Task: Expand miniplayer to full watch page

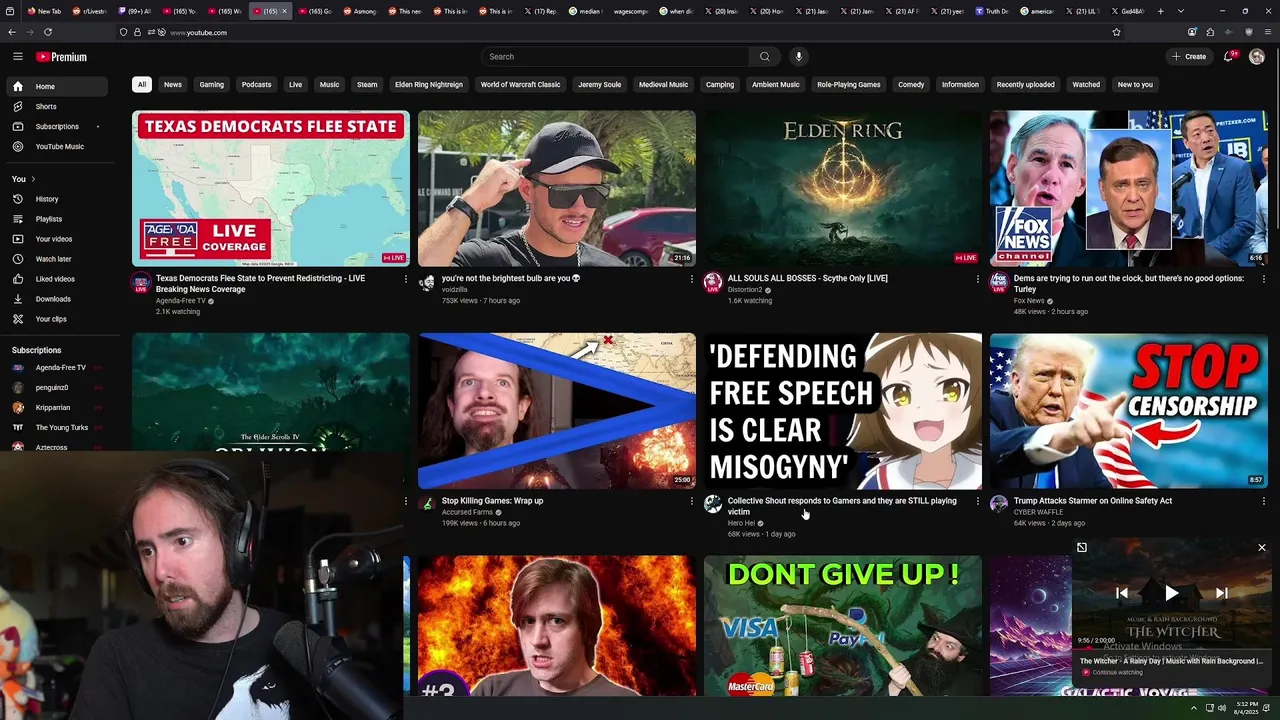Action: tap(1082, 547)
